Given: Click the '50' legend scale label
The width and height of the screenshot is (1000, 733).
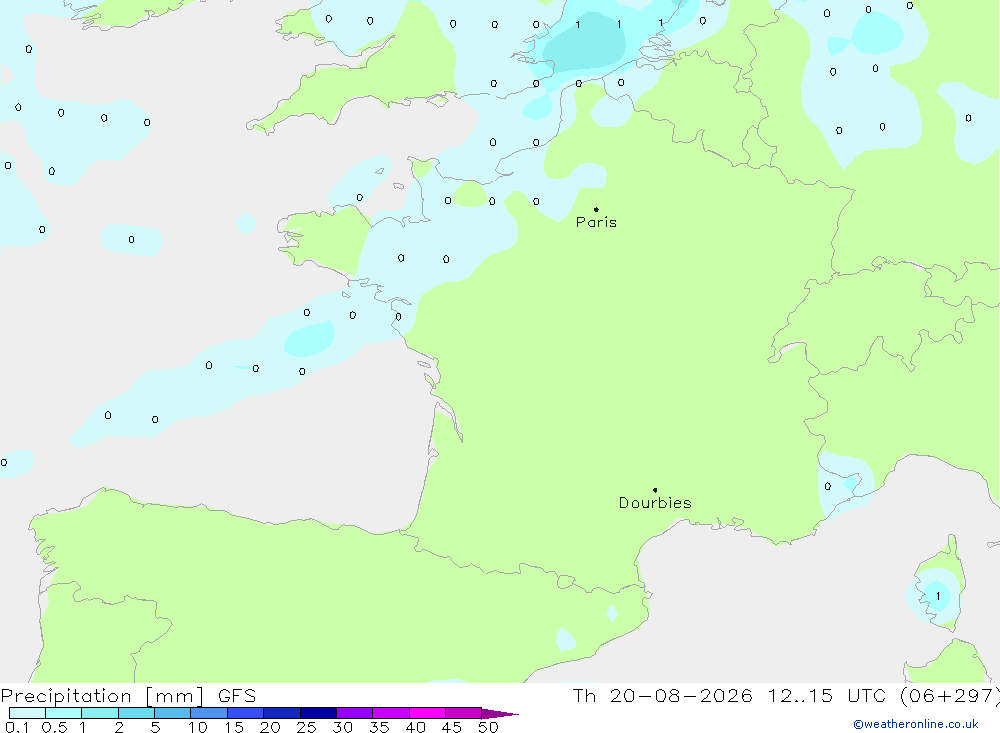Looking at the screenshot, I should pos(489,727).
